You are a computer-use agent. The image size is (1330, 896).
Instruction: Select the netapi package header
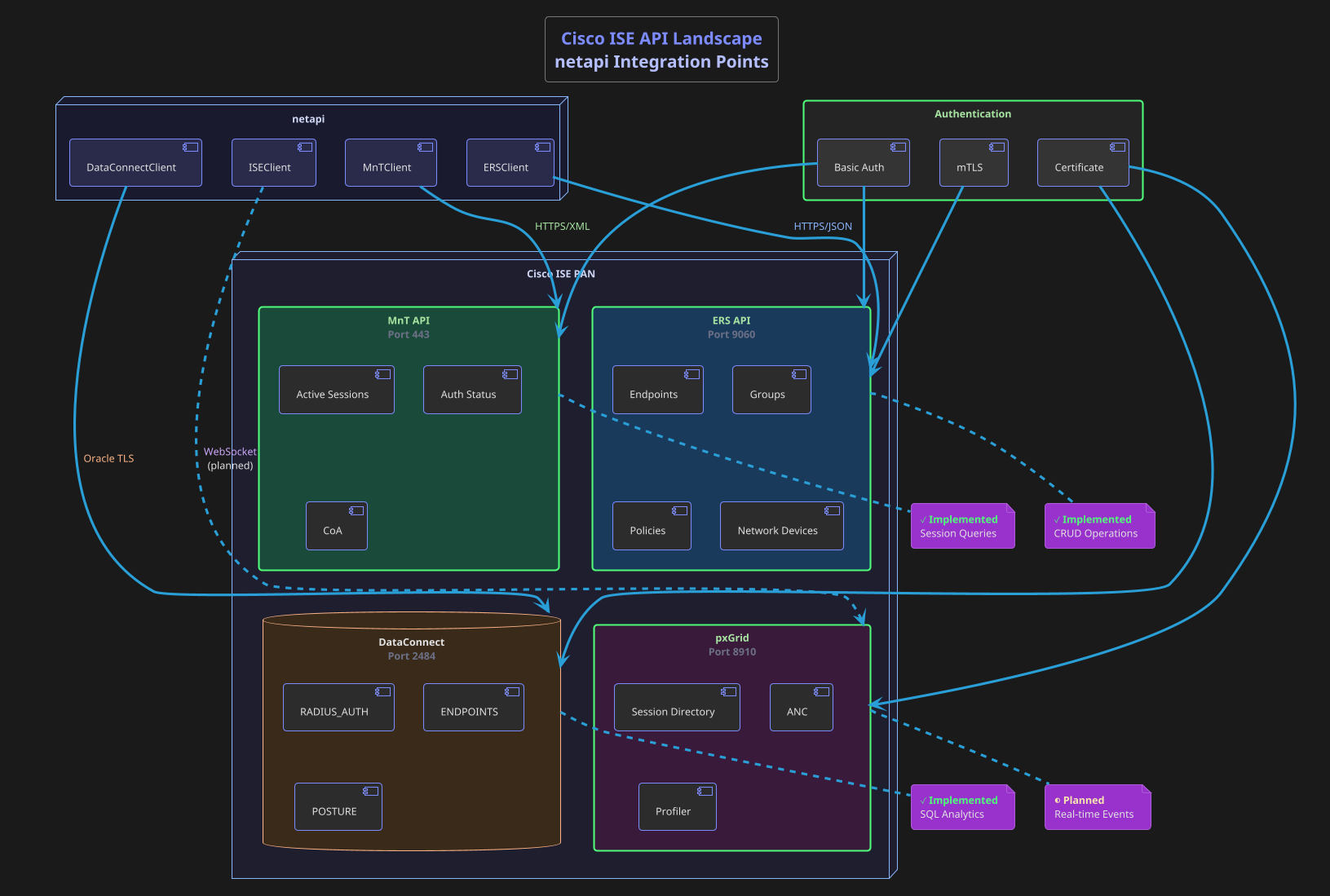(308, 118)
